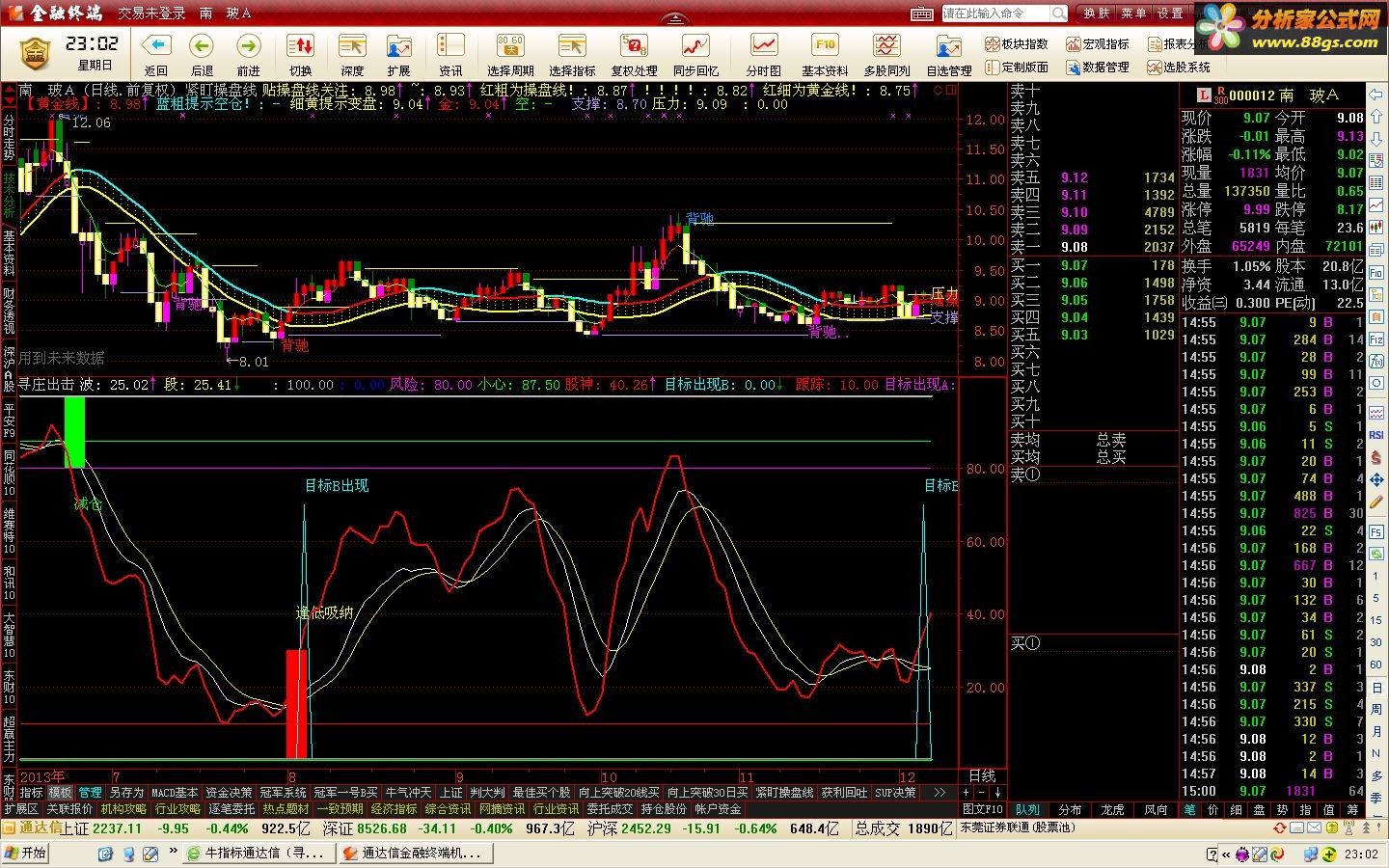
Task: Select the 基本资料 left sidebar tab
Action: click(x=9, y=253)
